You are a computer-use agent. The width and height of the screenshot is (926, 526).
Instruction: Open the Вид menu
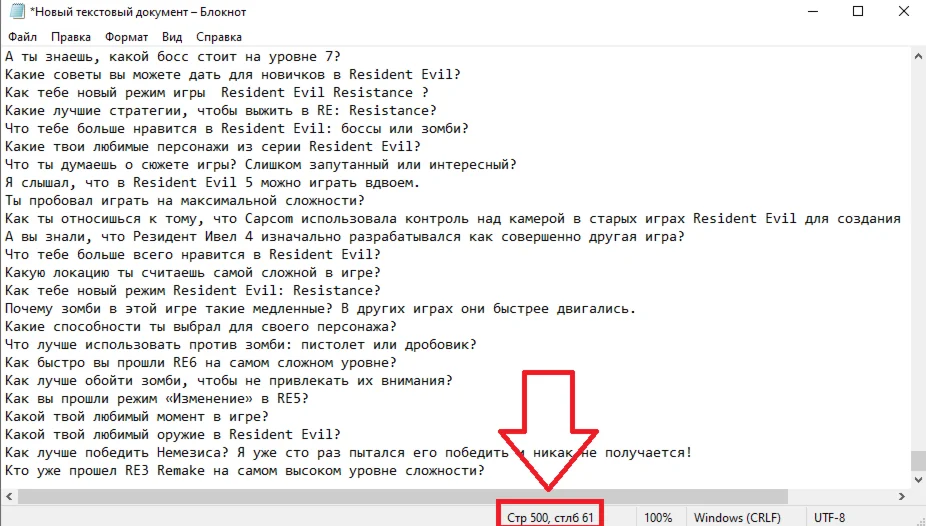(172, 37)
